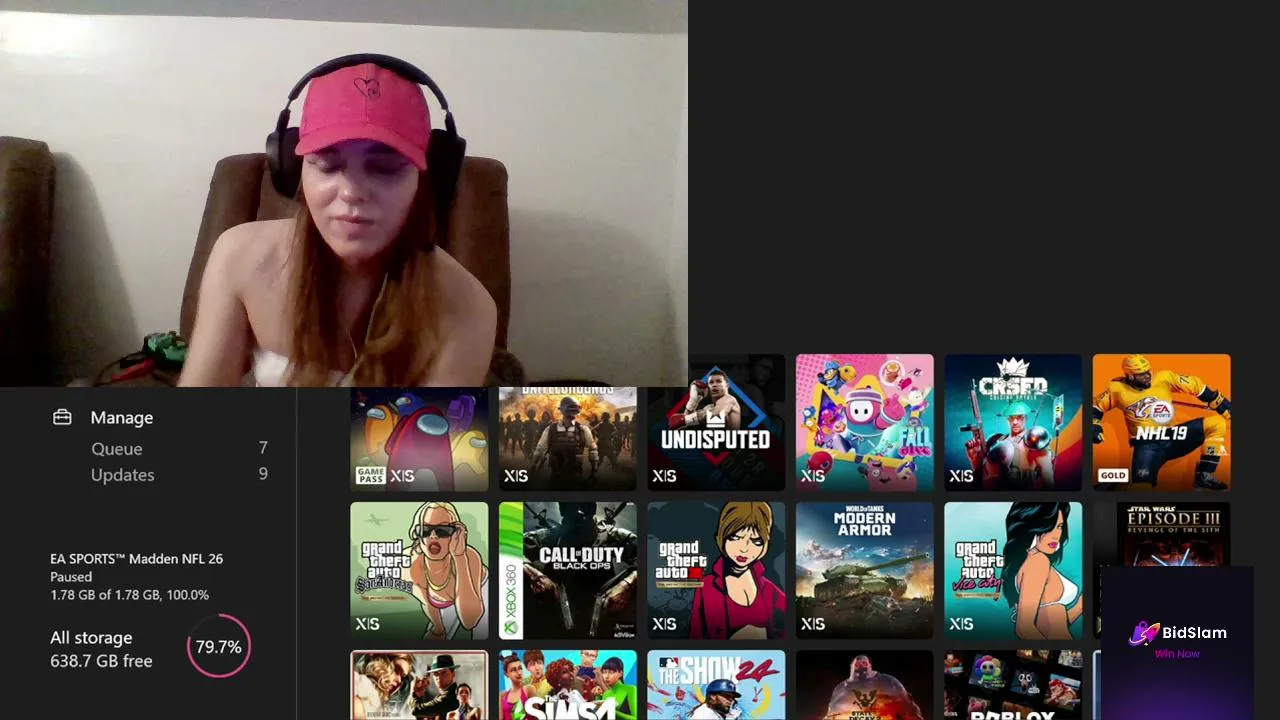Launch the NHL 19 game tile
The image size is (1280, 720).
point(1161,422)
